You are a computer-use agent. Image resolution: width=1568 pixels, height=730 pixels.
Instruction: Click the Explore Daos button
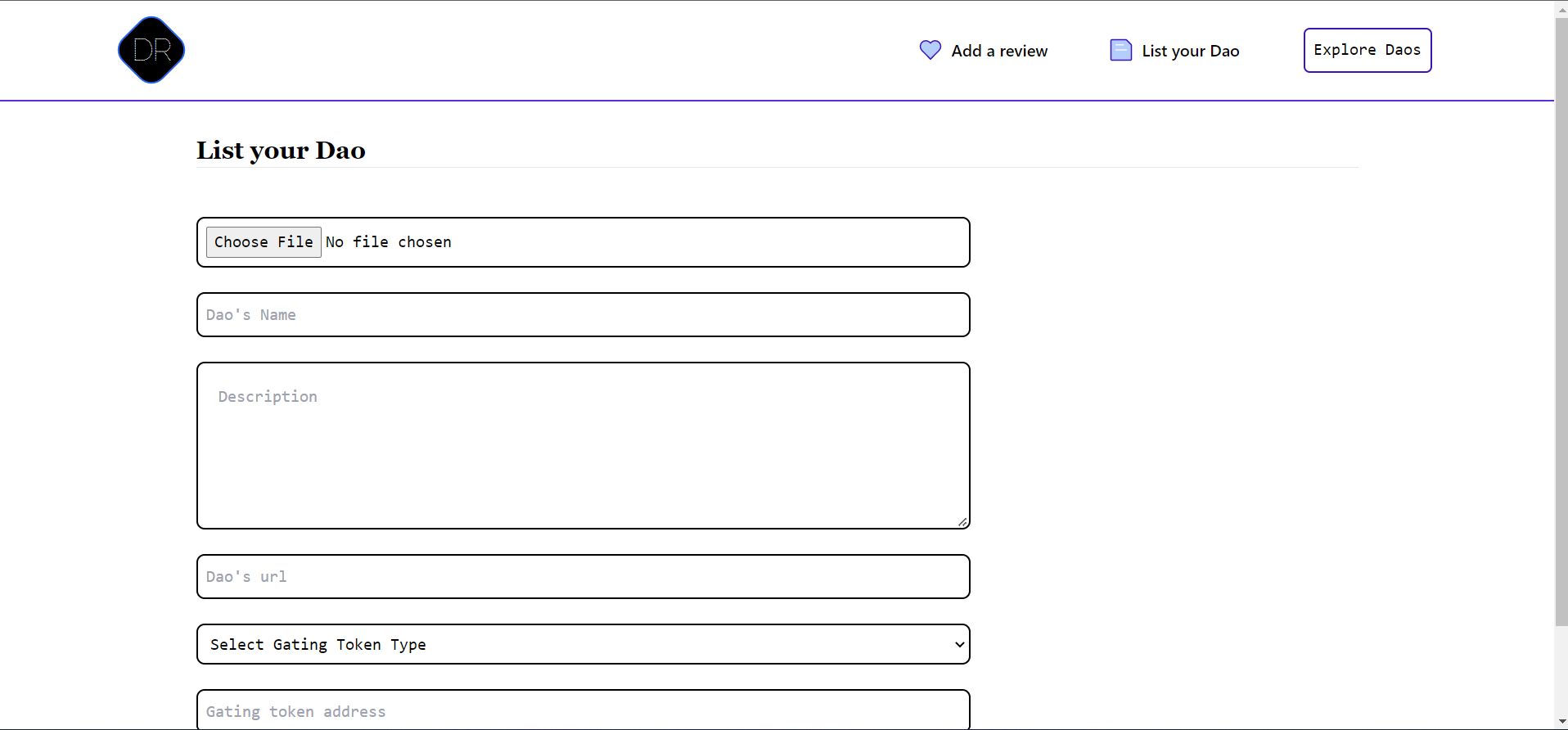pos(1367,50)
